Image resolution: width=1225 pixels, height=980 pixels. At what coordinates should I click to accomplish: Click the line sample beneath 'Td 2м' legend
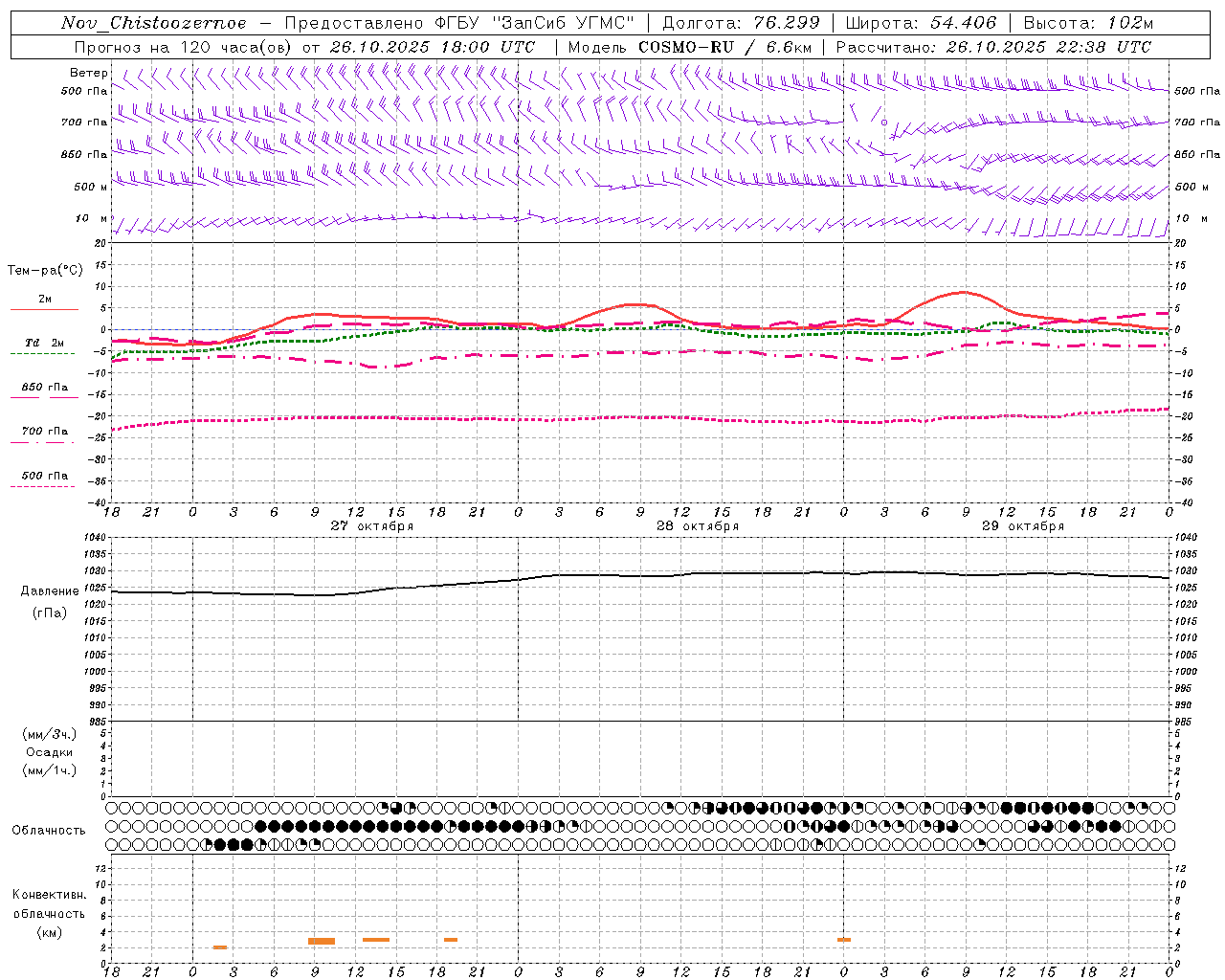coord(42,354)
